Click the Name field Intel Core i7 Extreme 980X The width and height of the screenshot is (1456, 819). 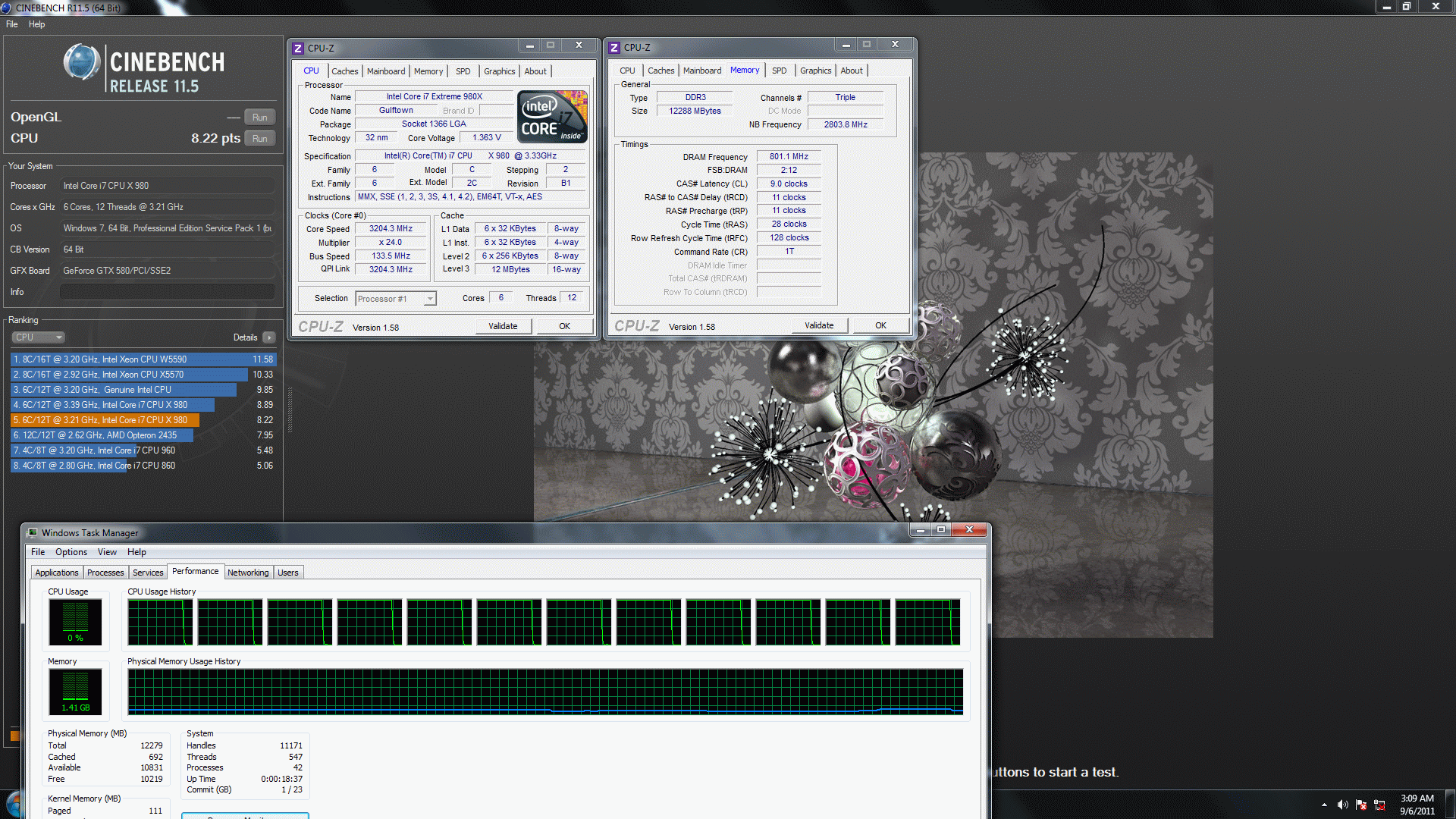(x=435, y=97)
